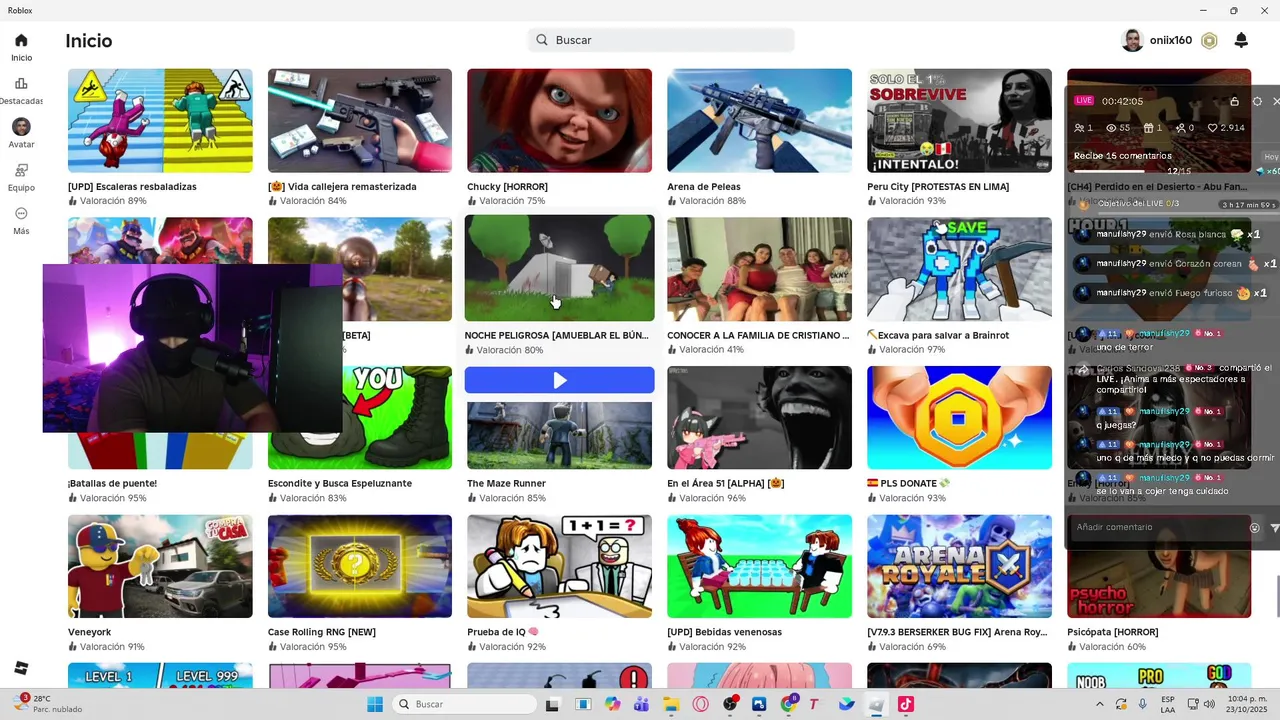Show hidden system tray icons chevron

coord(1100,704)
